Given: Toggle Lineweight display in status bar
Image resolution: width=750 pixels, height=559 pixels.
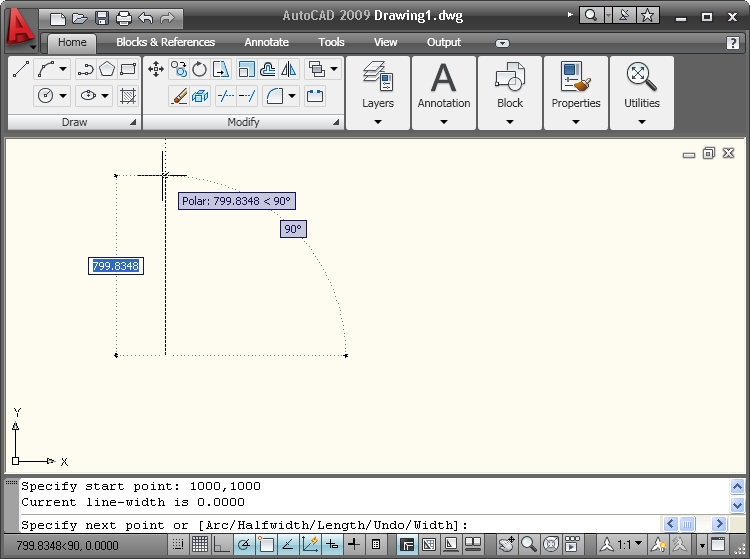Looking at the screenshot, I should tap(353, 544).
